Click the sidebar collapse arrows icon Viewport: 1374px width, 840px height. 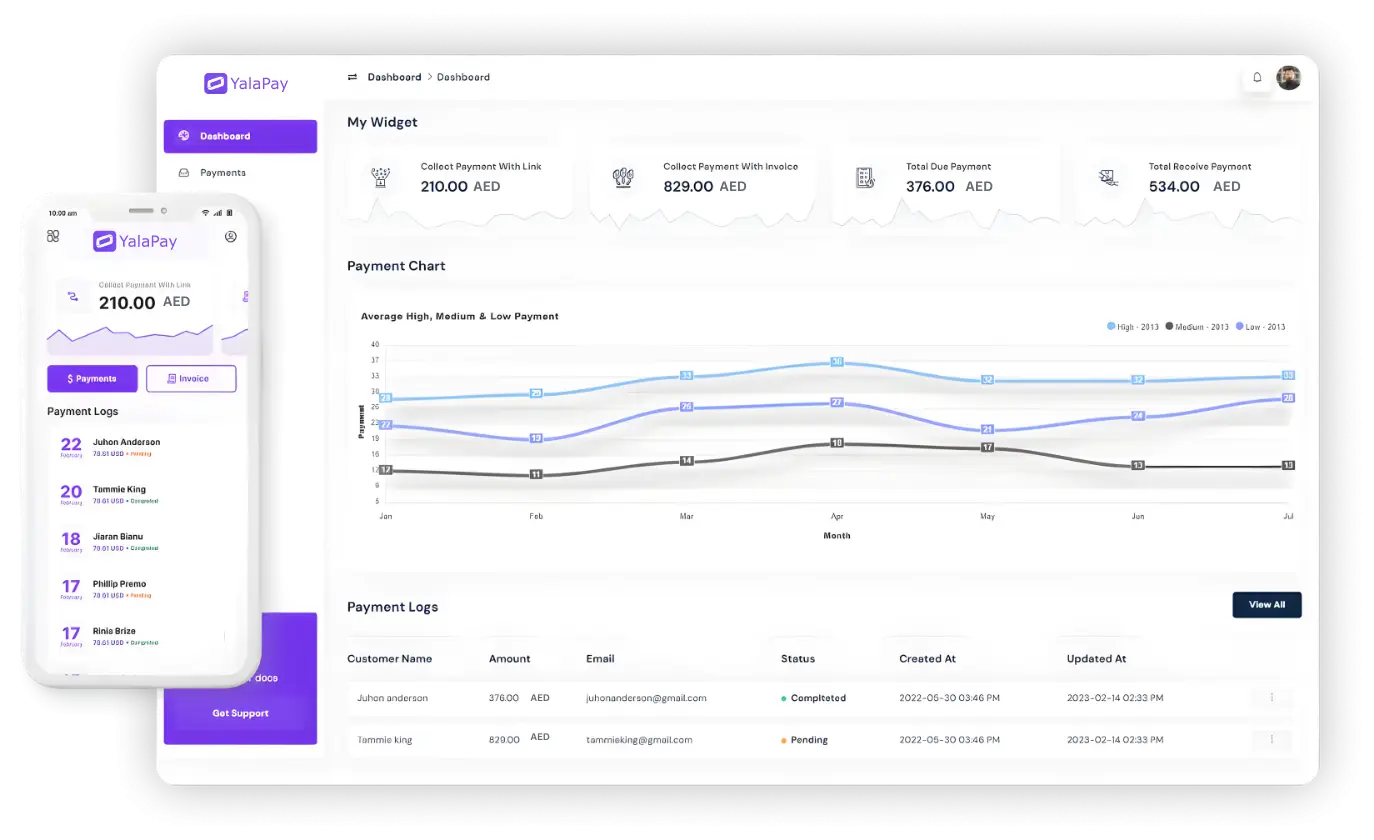coord(352,77)
